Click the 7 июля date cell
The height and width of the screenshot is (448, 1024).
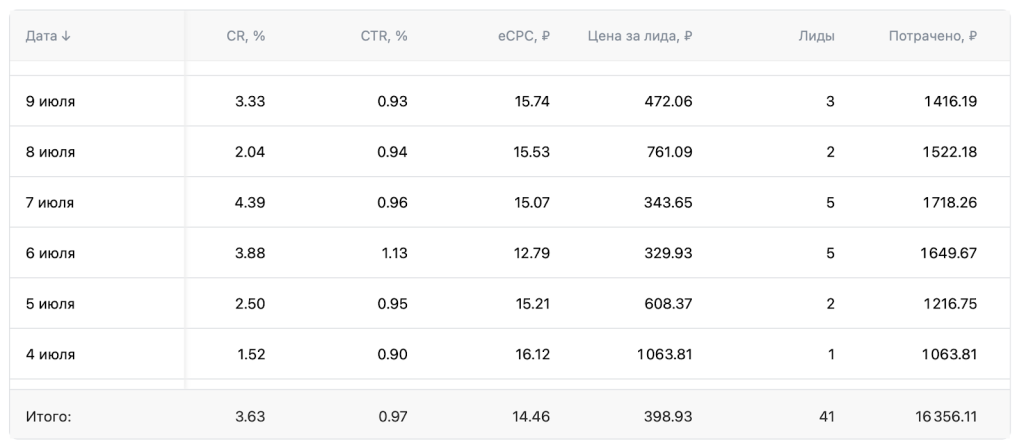(50, 203)
